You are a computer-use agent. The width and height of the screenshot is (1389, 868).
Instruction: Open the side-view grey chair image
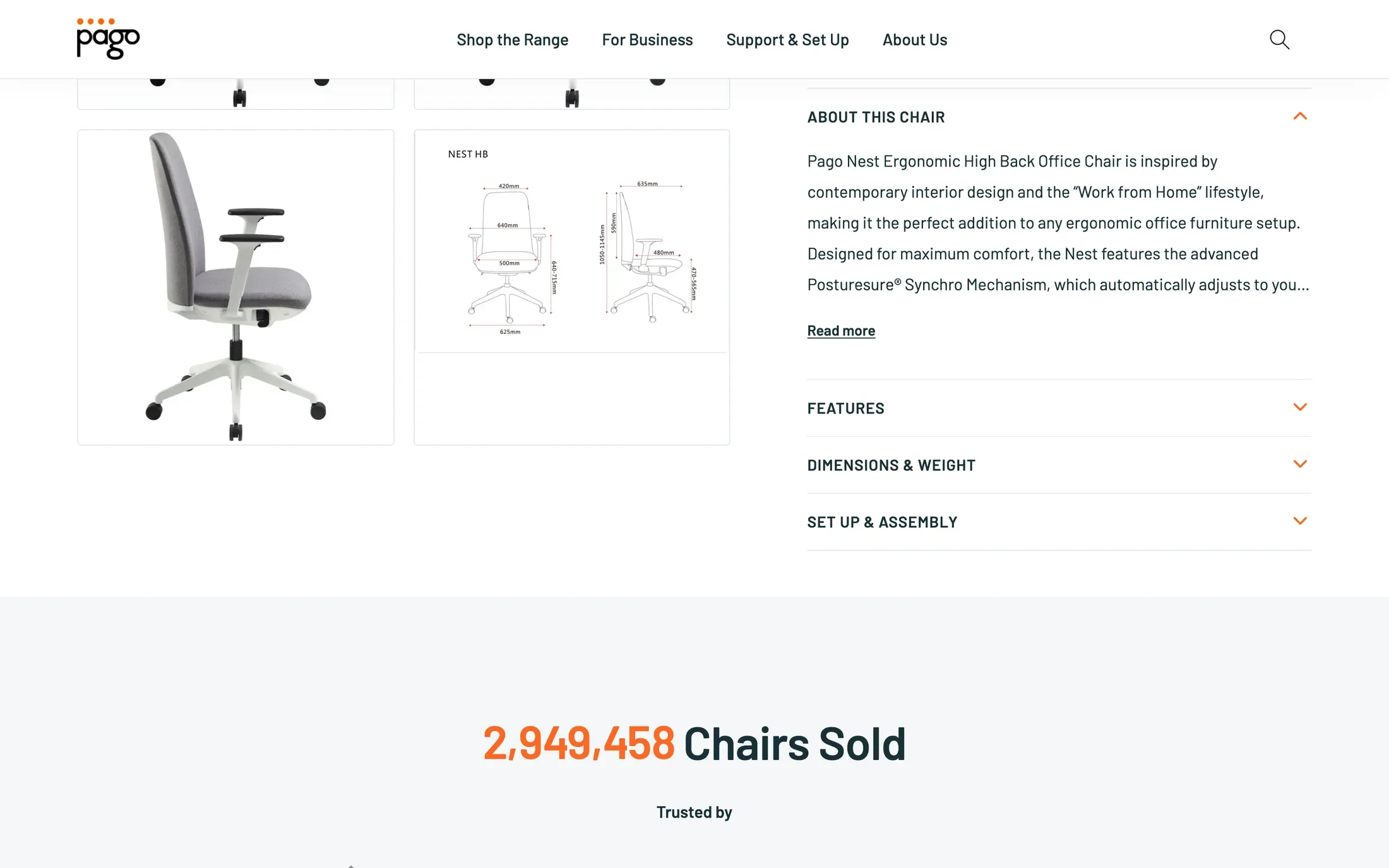pyautogui.click(x=235, y=287)
